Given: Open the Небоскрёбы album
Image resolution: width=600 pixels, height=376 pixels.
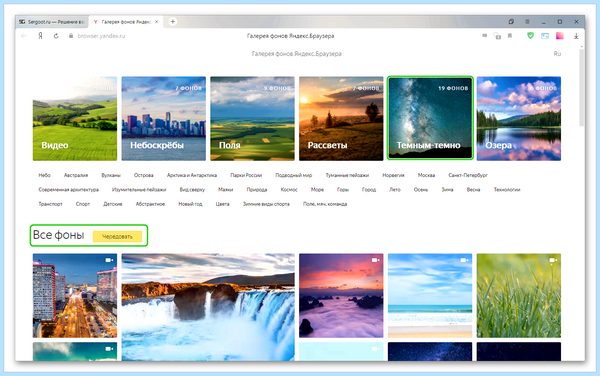Looking at the screenshot, I should click(x=164, y=119).
